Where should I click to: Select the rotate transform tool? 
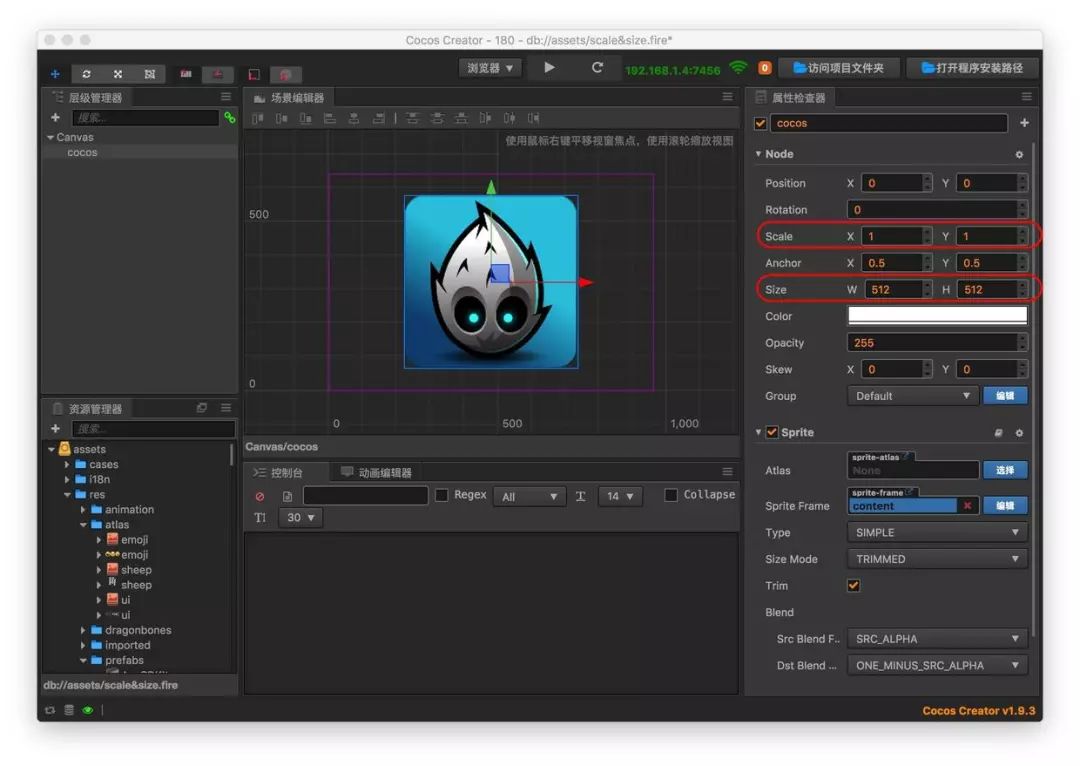[86, 74]
